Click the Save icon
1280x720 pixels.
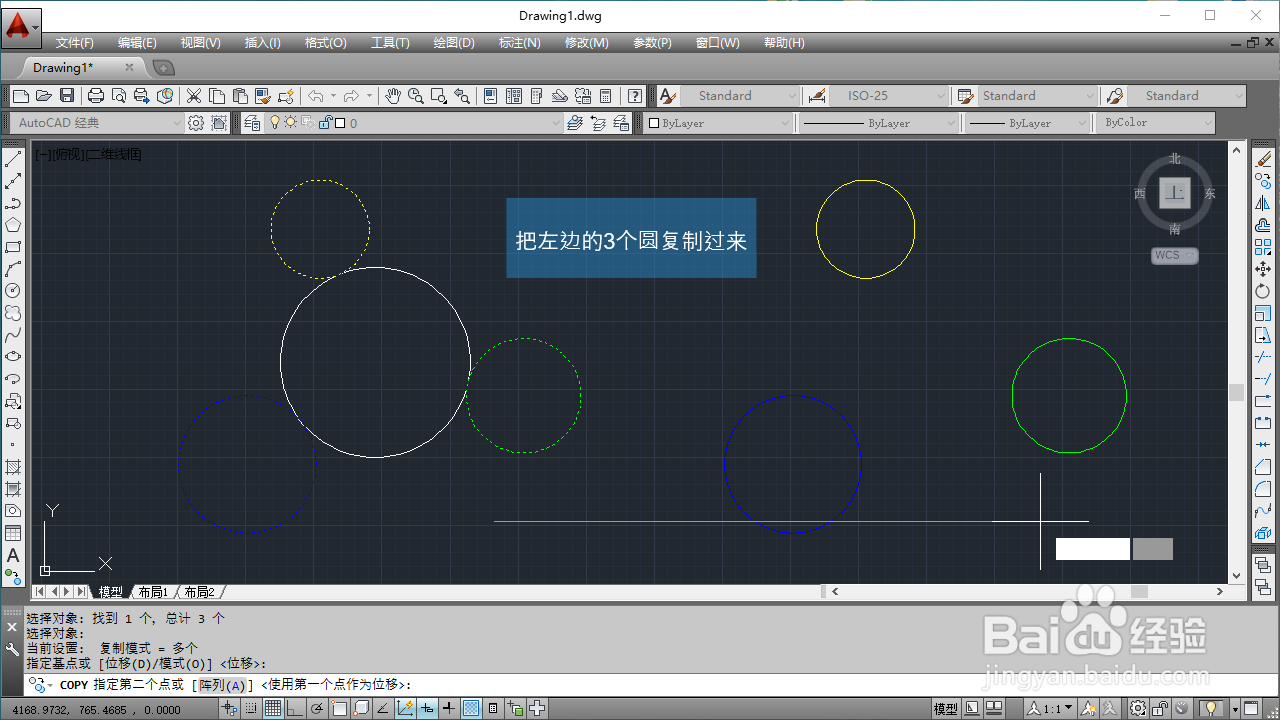[67, 96]
